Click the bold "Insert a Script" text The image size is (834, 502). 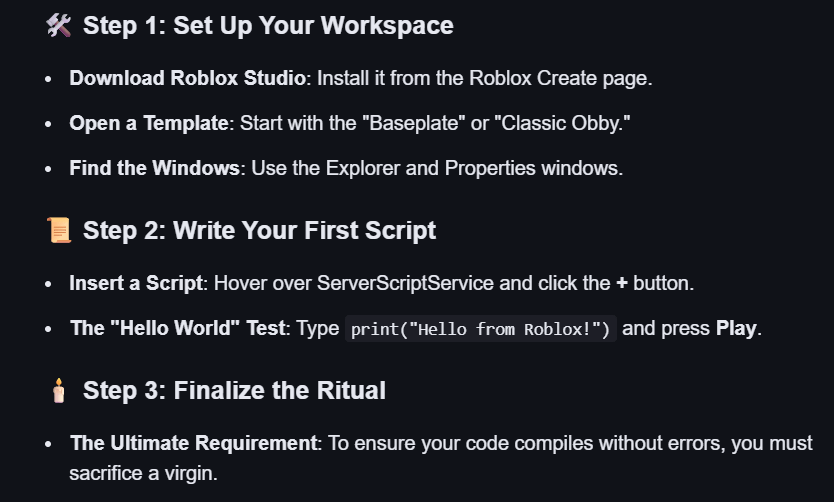136,283
